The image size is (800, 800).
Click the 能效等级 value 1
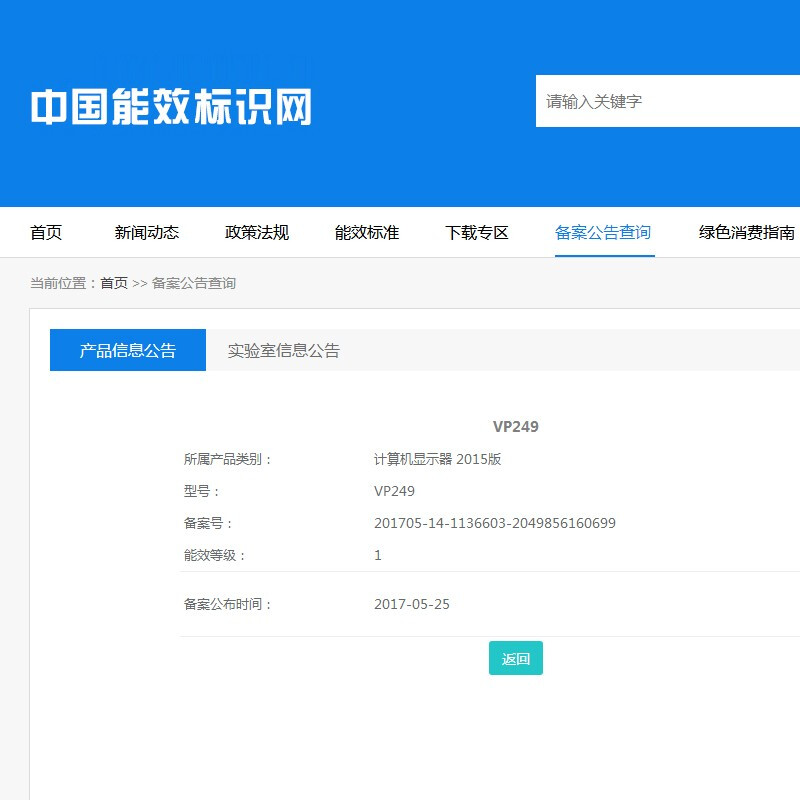tap(378, 555)
